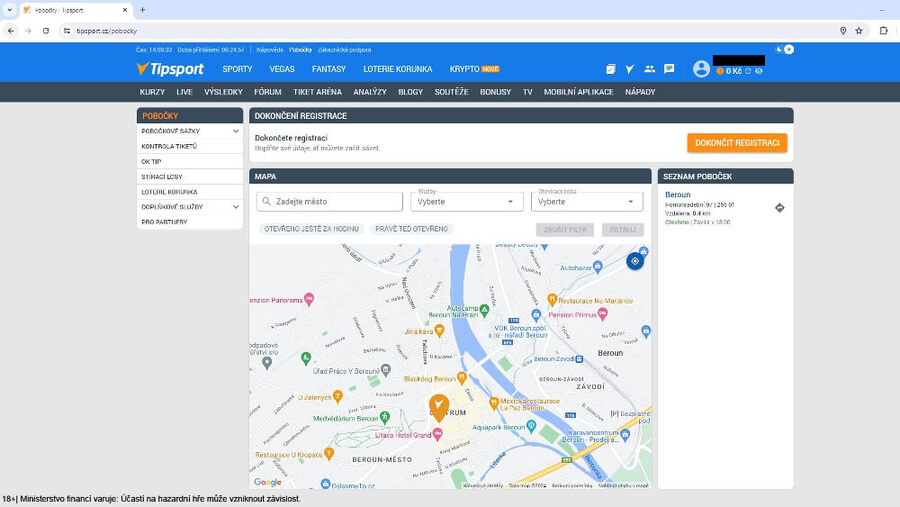Open the tickets icon in the header
This screenshot has width=900, height=507.
click(610, 69)
